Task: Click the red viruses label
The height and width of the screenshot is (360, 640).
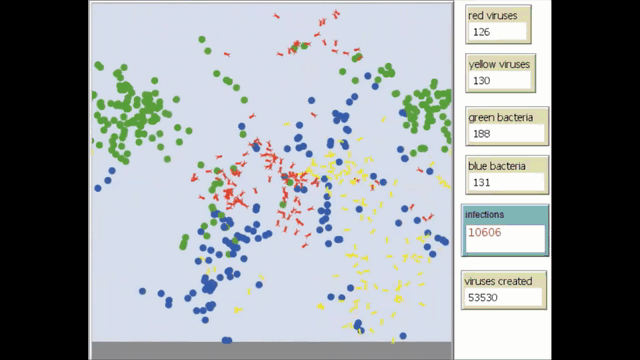Action: (x=493, y=16)
